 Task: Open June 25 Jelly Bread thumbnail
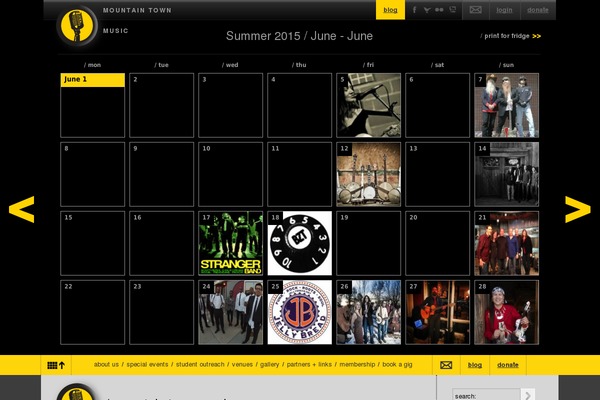click(x=300, y=312)
